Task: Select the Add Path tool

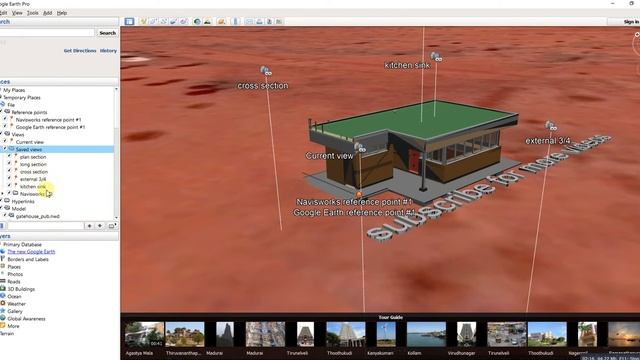Action: (x=164, y=21)
